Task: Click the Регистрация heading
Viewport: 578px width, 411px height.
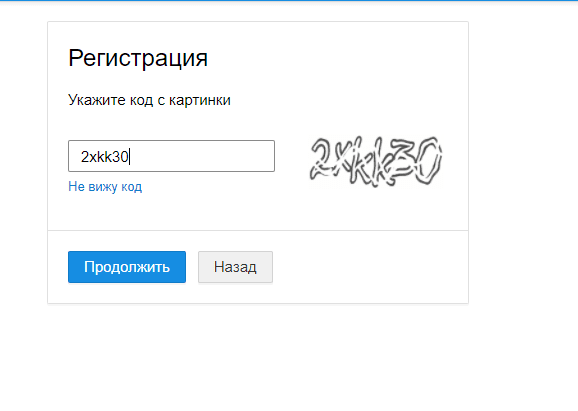Action: pos(138,58)
